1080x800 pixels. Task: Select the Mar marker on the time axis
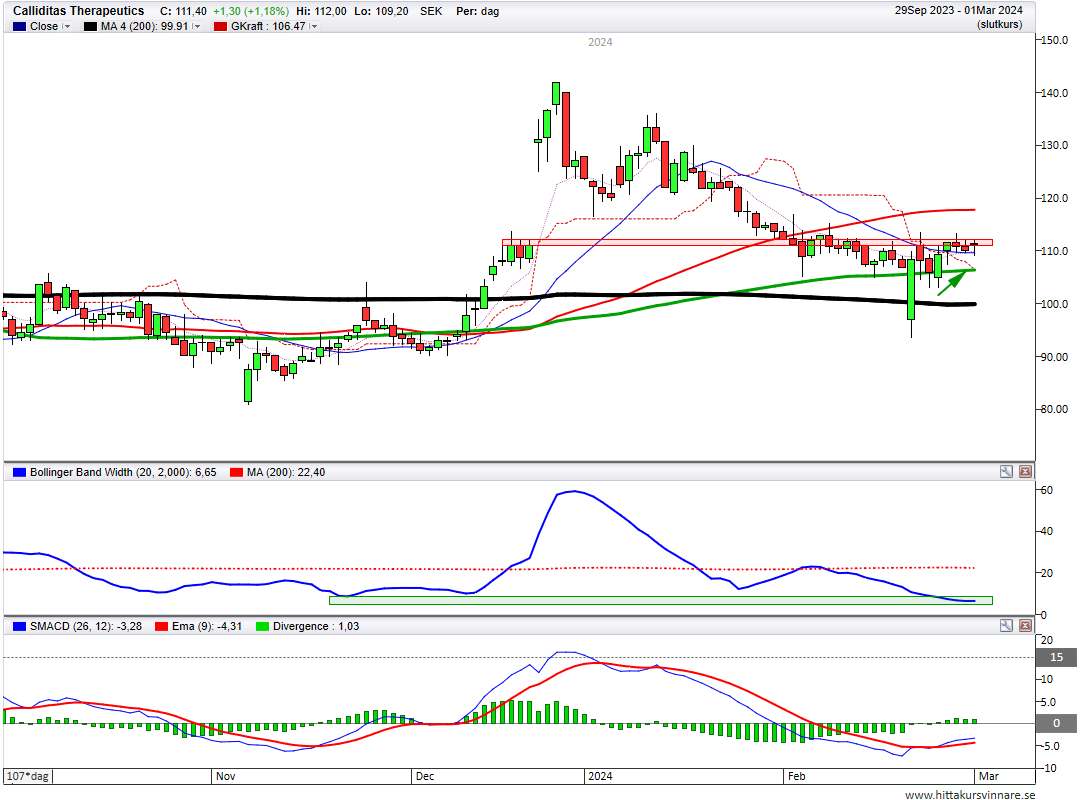pos(988,776)
